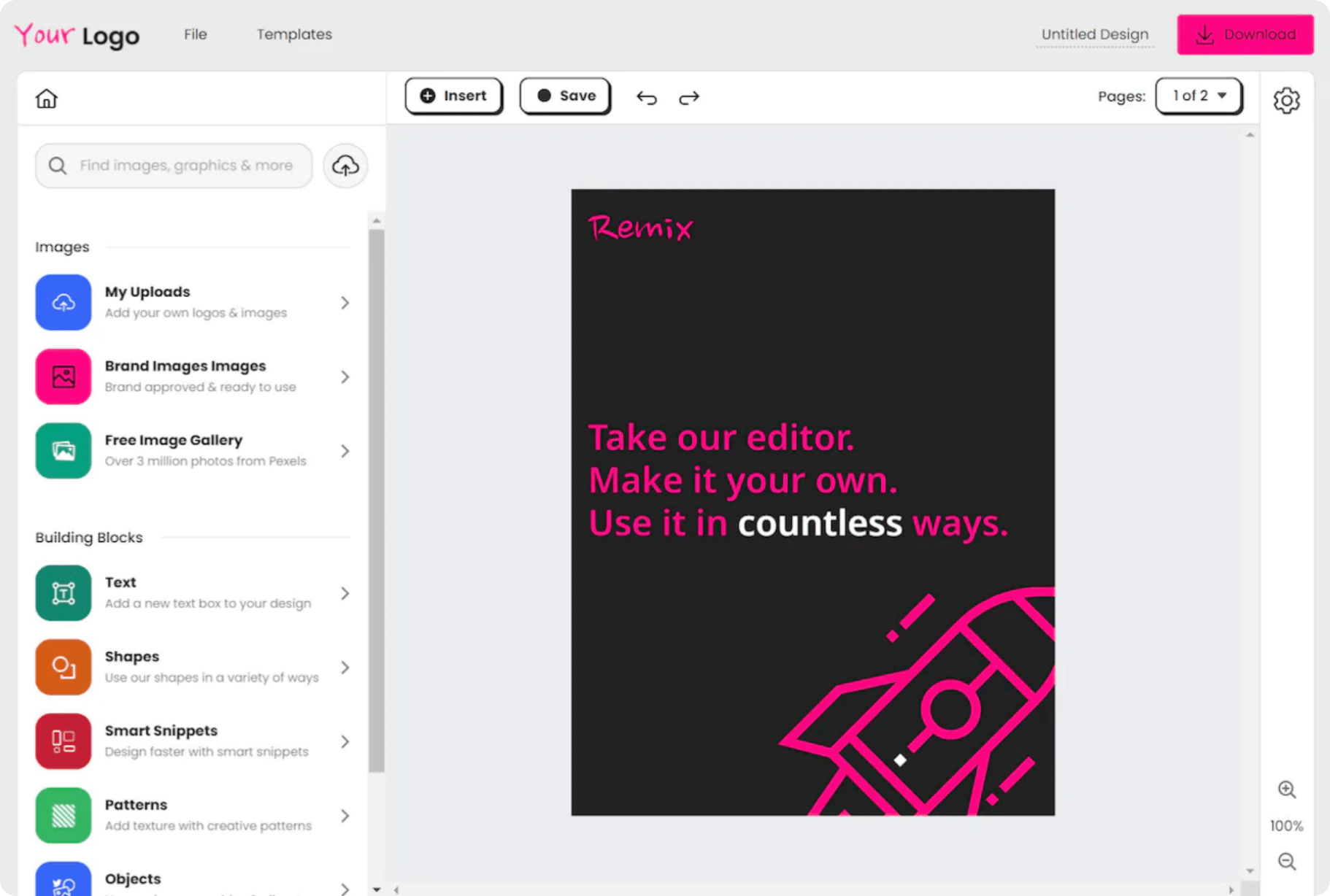Open the settings gear
Viewport: 1330px width, 896px height.
[1286, 100]
